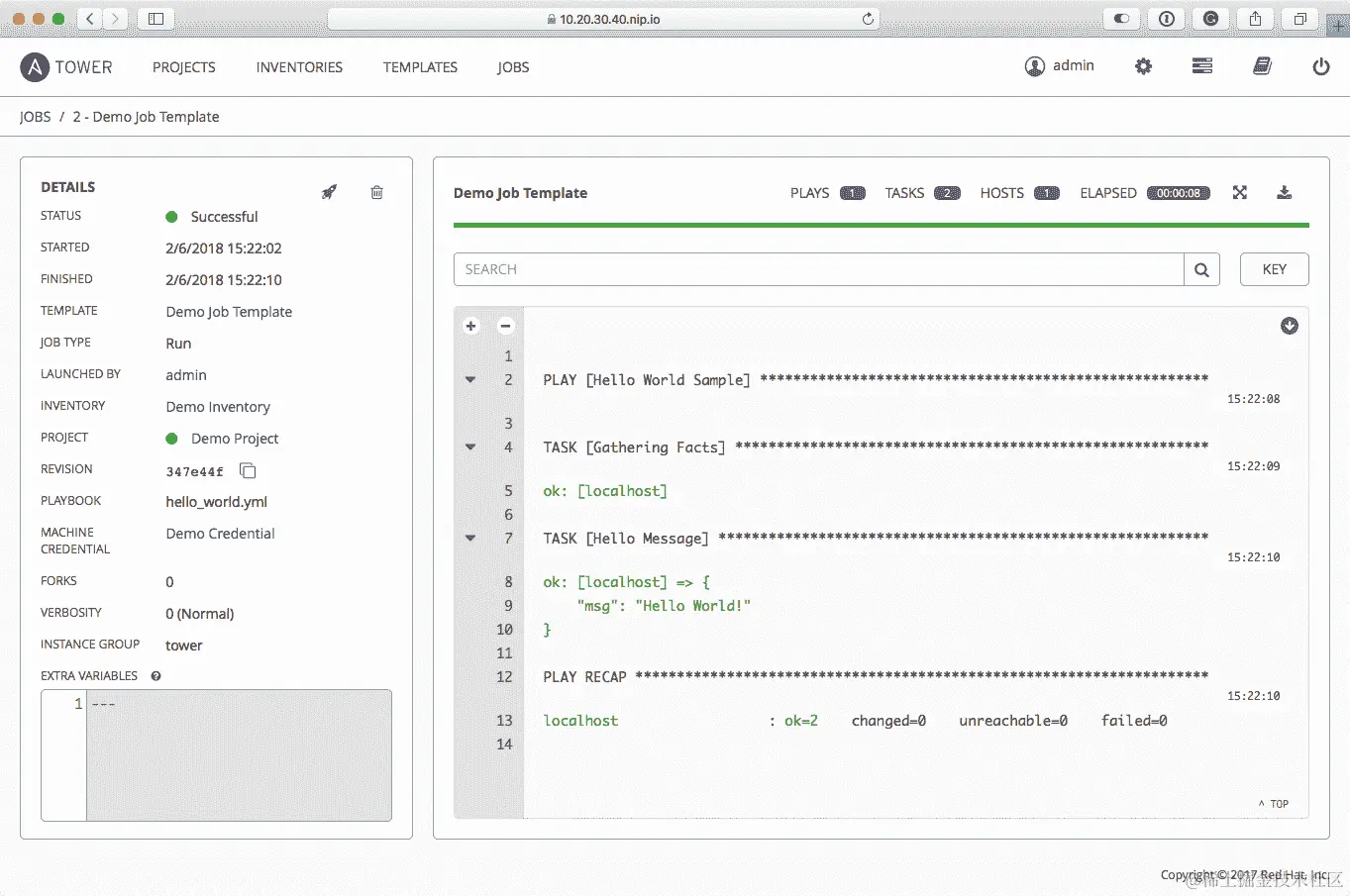This screenshot has height=896, width=1350.
Task: Collapse TASK Hello Message section
Action: coord(470,538)
